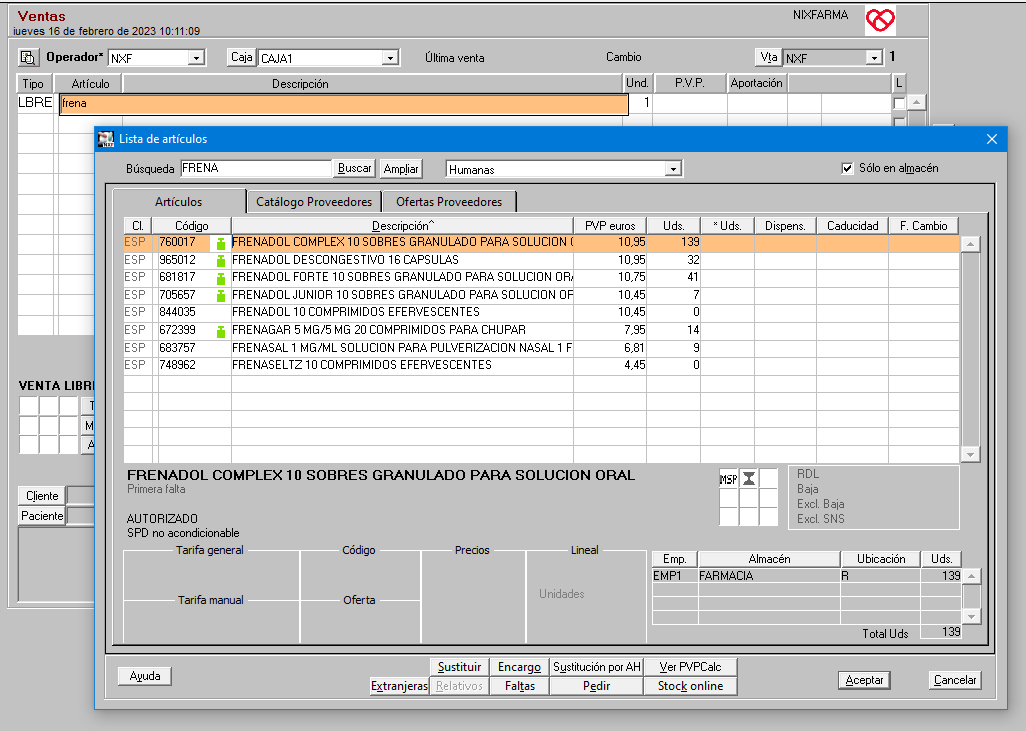Click the almacén table scrollbar down arrow
The width and height of the screenshot is (1026, 731).
pyautogui.click(x=972, y=616)
